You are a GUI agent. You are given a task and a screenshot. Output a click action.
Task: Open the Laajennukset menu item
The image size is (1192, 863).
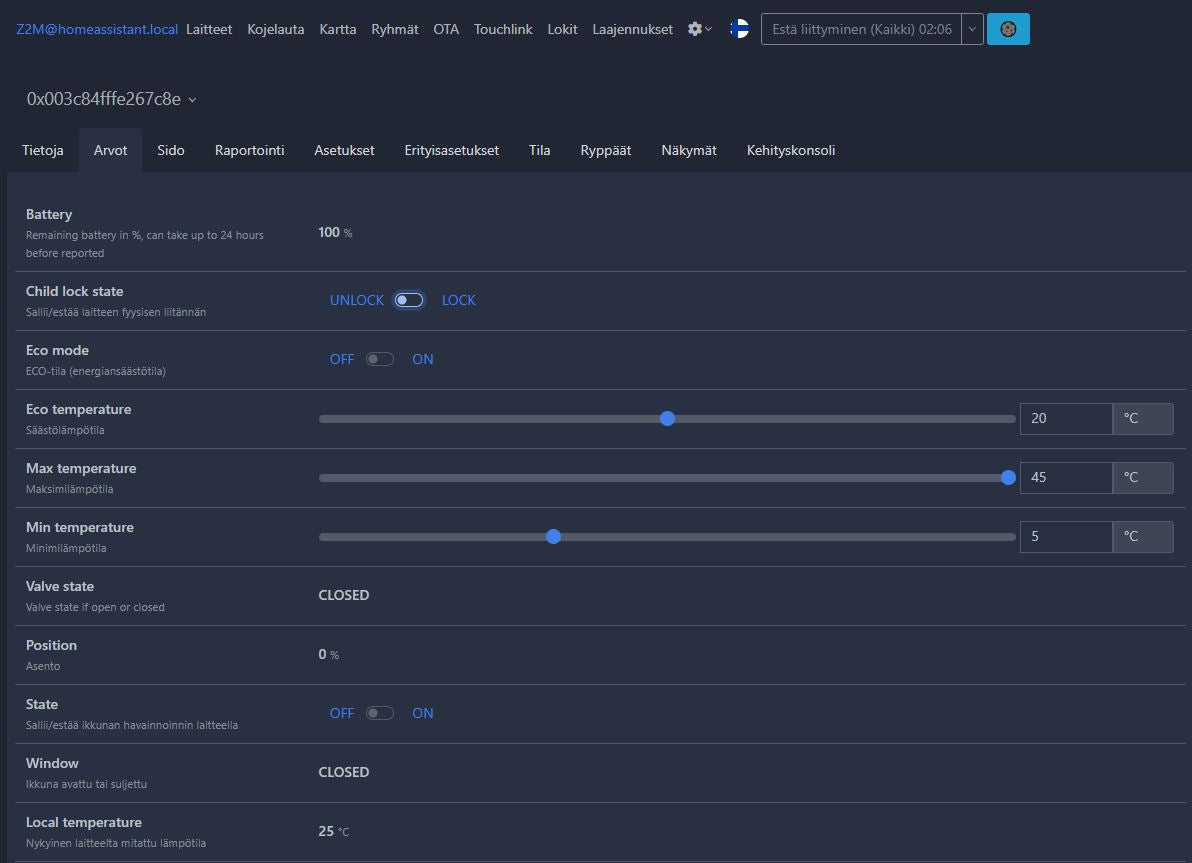coord(632,29)
